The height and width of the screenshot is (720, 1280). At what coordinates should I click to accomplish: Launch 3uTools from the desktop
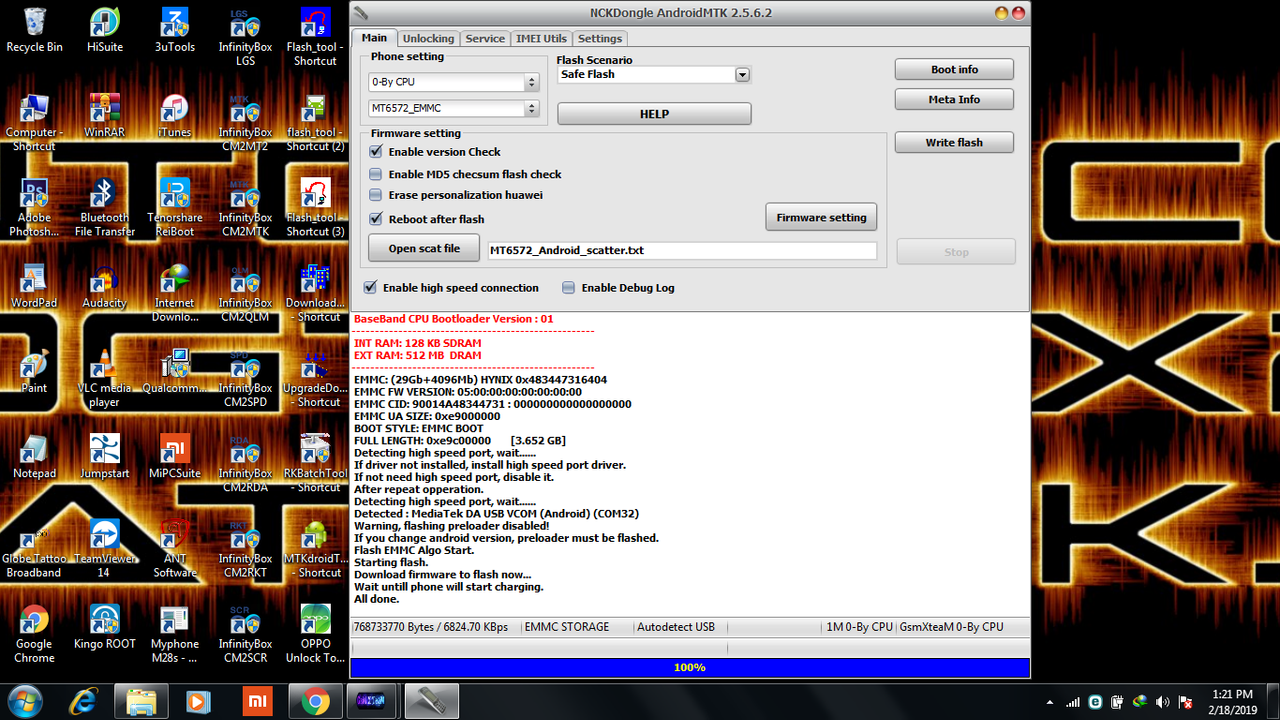[x=175, y=30]
